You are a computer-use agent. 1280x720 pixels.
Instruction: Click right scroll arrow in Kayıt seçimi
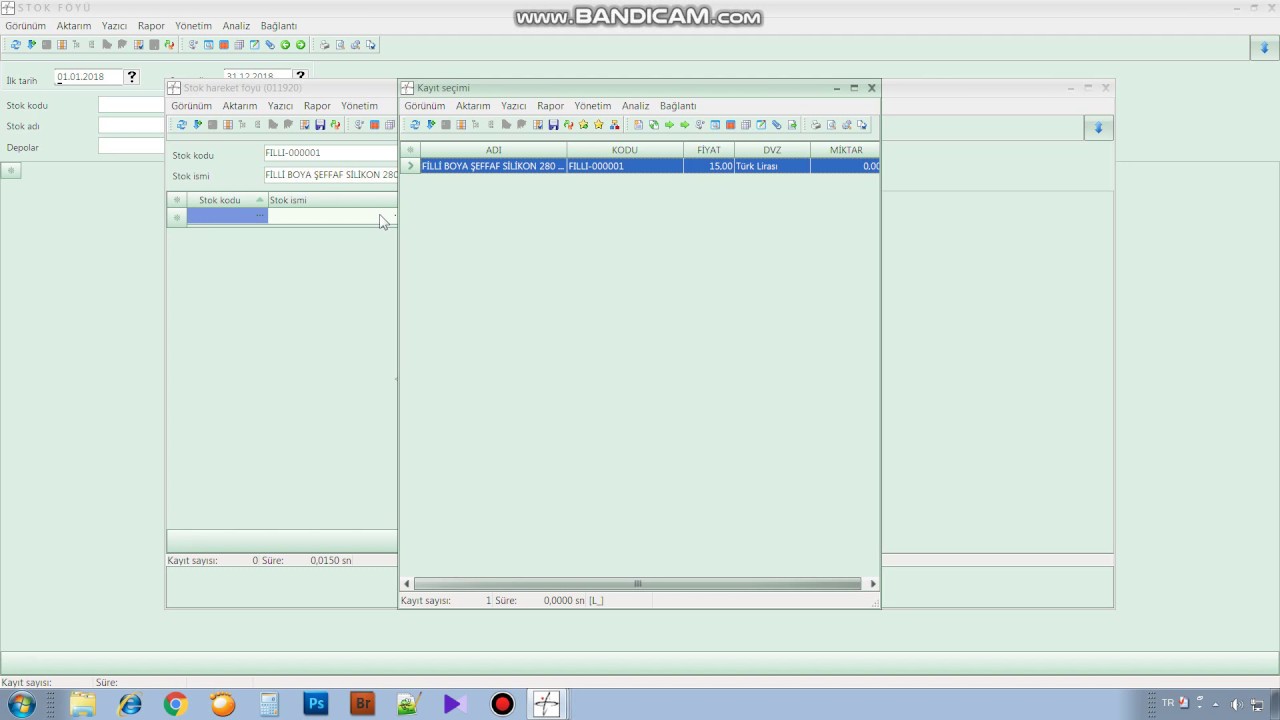tap(872, 584)
